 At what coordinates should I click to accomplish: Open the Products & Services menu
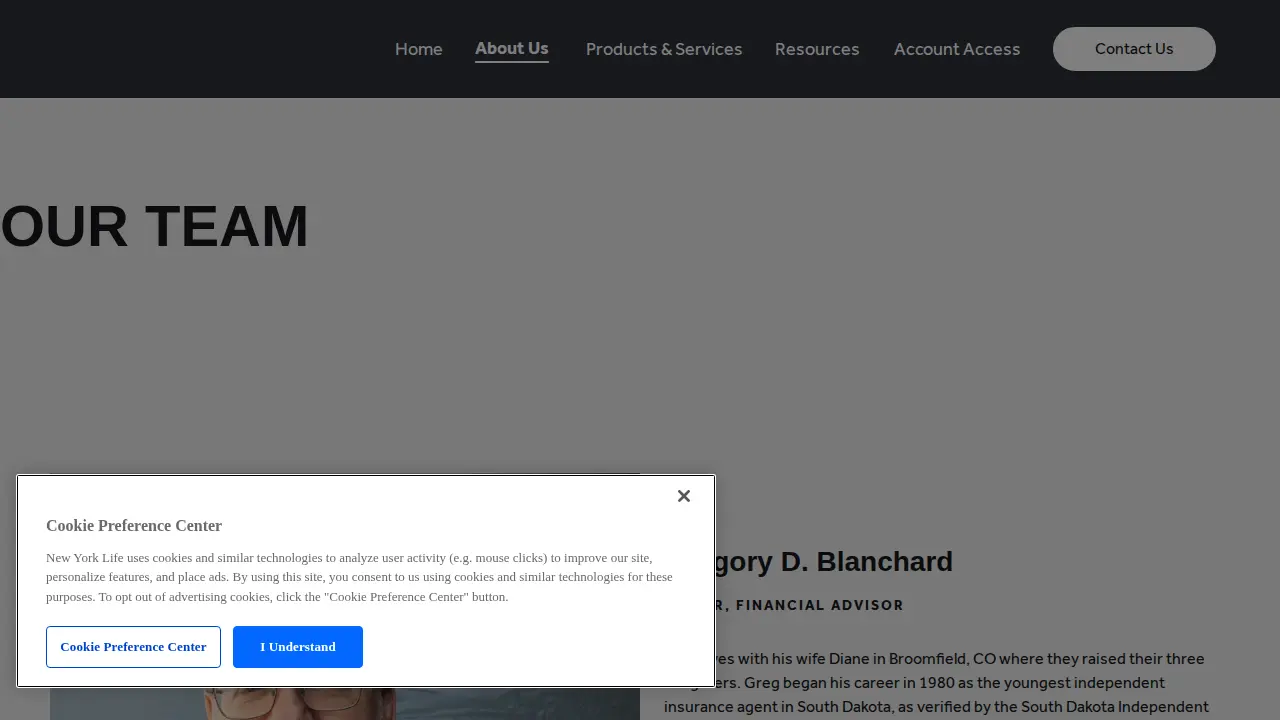point(664,49)
